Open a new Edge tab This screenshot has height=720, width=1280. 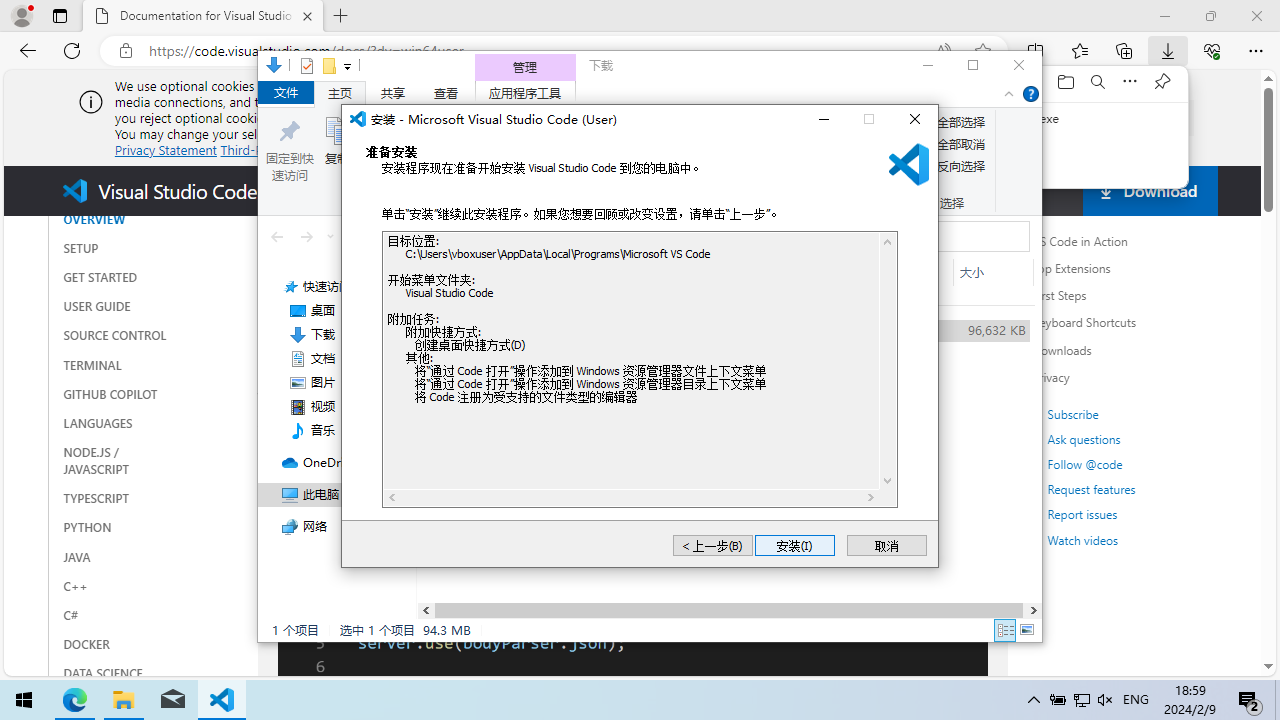coord(341,16)
